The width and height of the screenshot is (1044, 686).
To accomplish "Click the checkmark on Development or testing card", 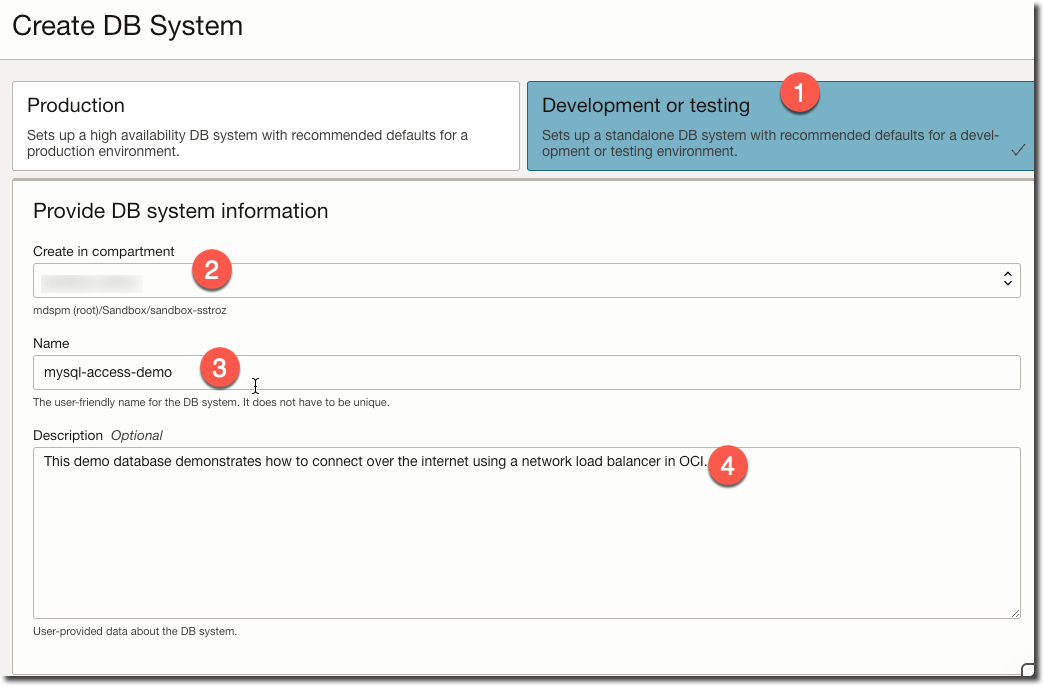I will click(x=1017, y=149).
